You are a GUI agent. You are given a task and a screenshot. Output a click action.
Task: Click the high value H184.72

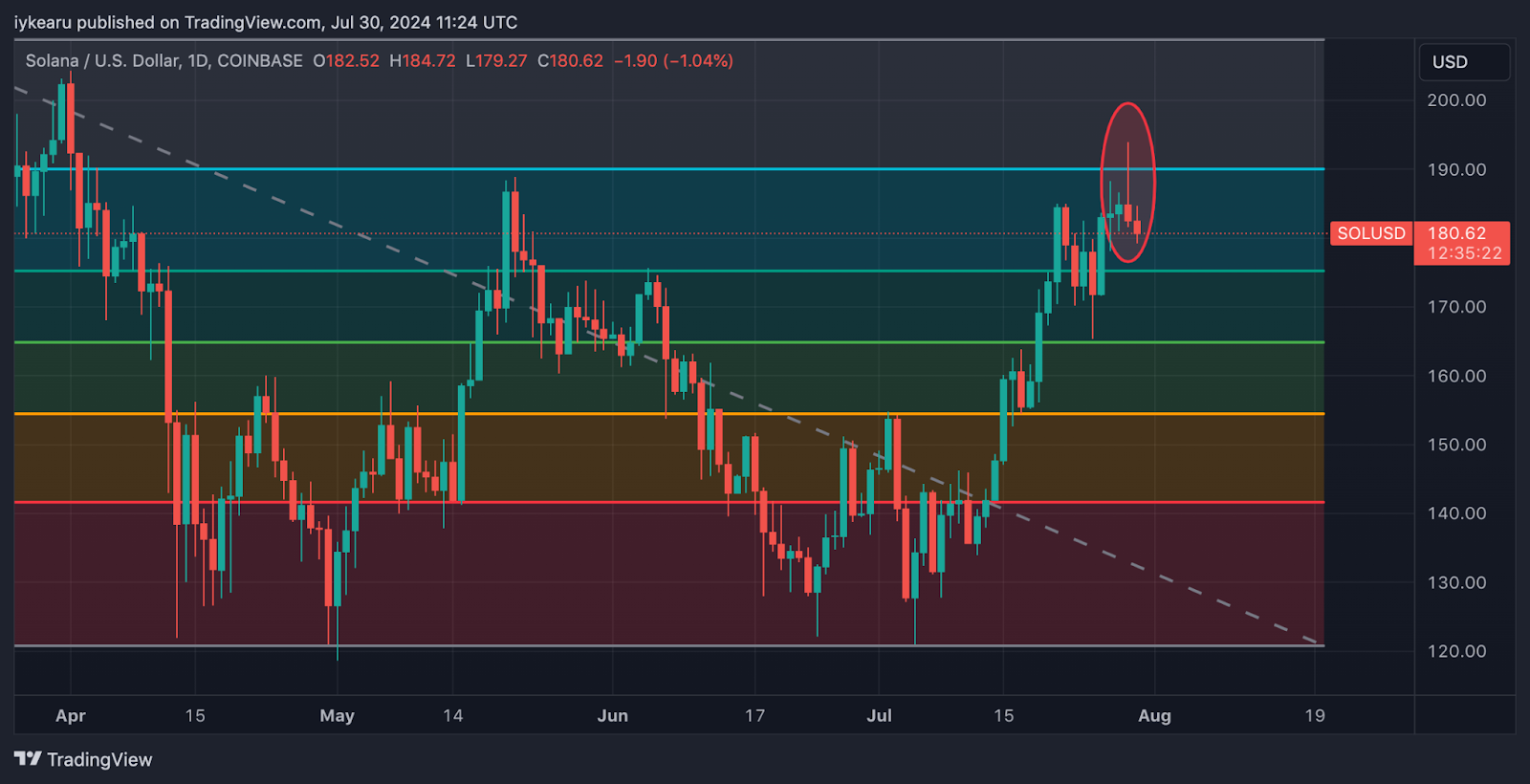423,60
